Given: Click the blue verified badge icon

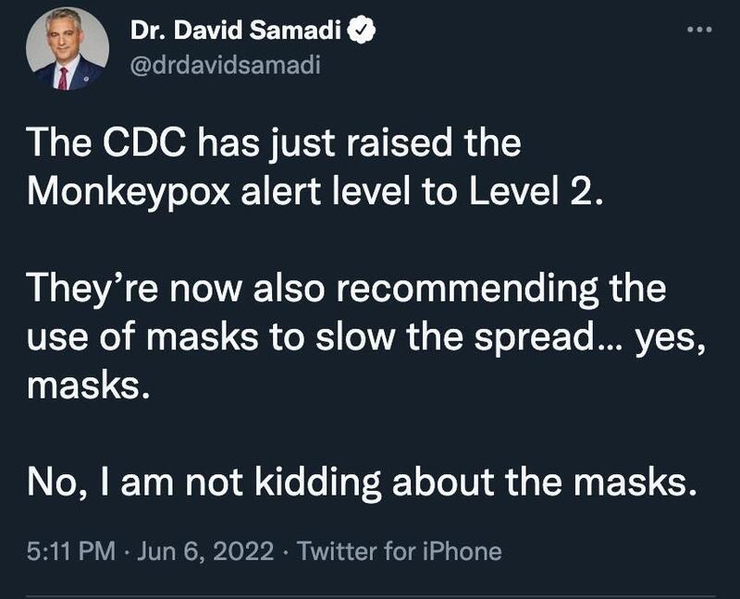Looking at the screenshot, I should [362, 30].
